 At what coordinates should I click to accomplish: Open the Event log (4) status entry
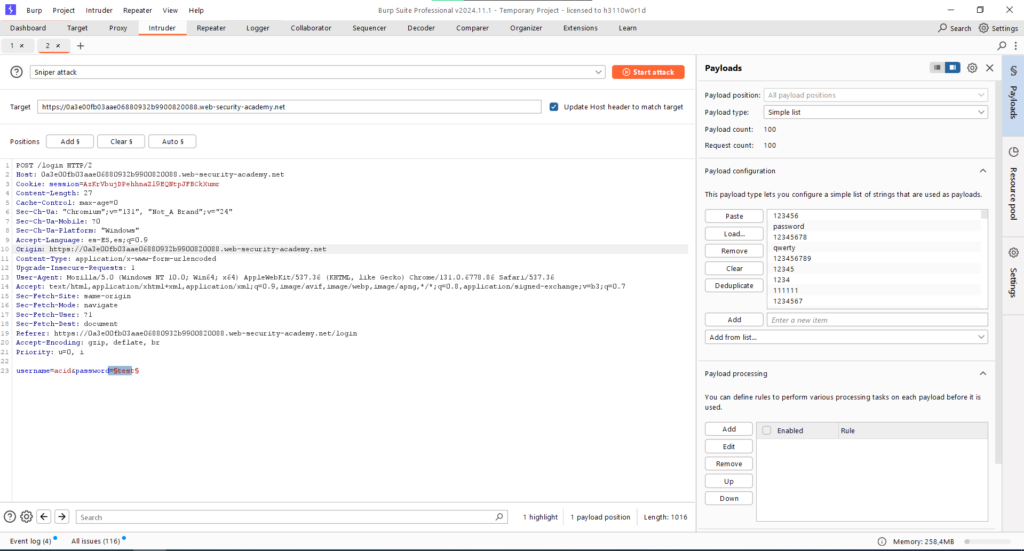click(30, 541)
